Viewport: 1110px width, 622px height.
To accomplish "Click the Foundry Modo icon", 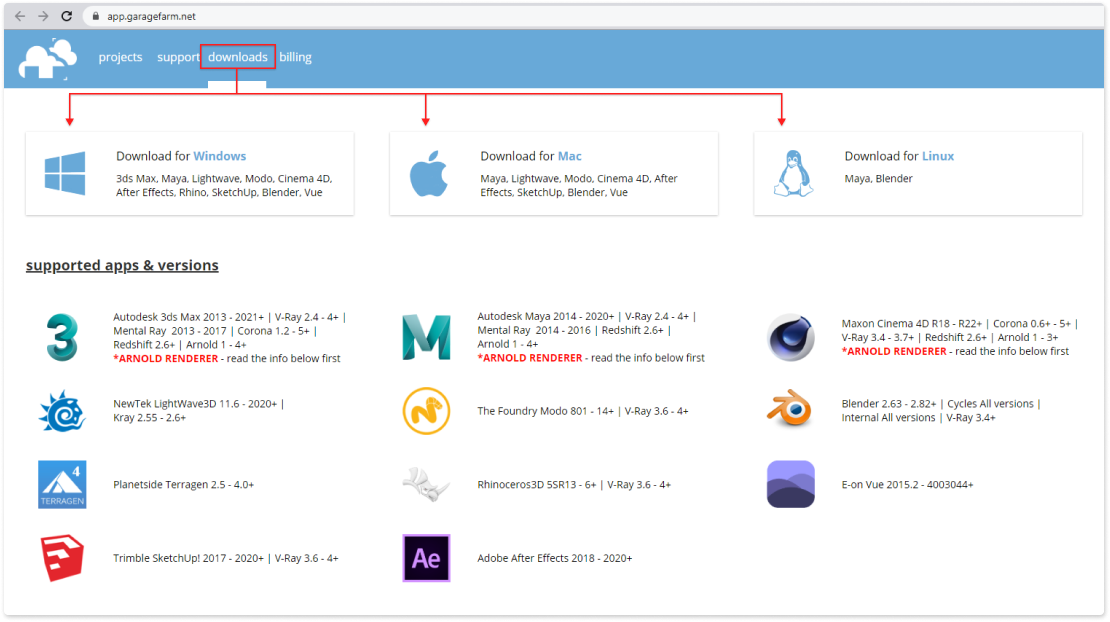I will click(426, 411).
